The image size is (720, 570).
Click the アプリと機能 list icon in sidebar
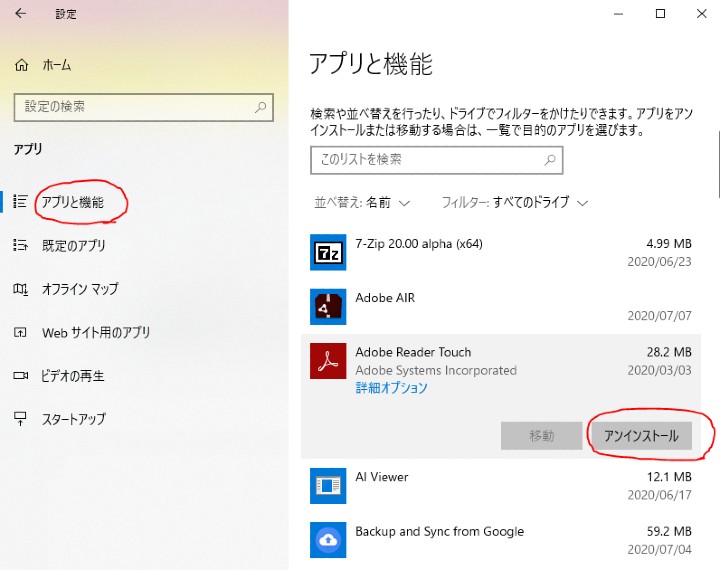[20, 201]
